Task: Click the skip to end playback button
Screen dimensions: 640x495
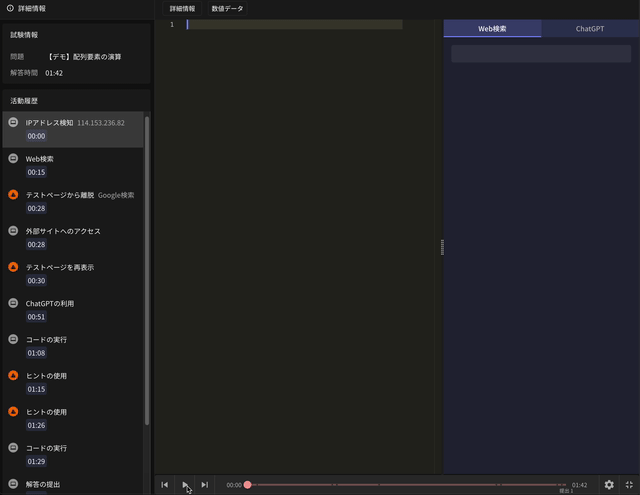Action: point(205,485)
